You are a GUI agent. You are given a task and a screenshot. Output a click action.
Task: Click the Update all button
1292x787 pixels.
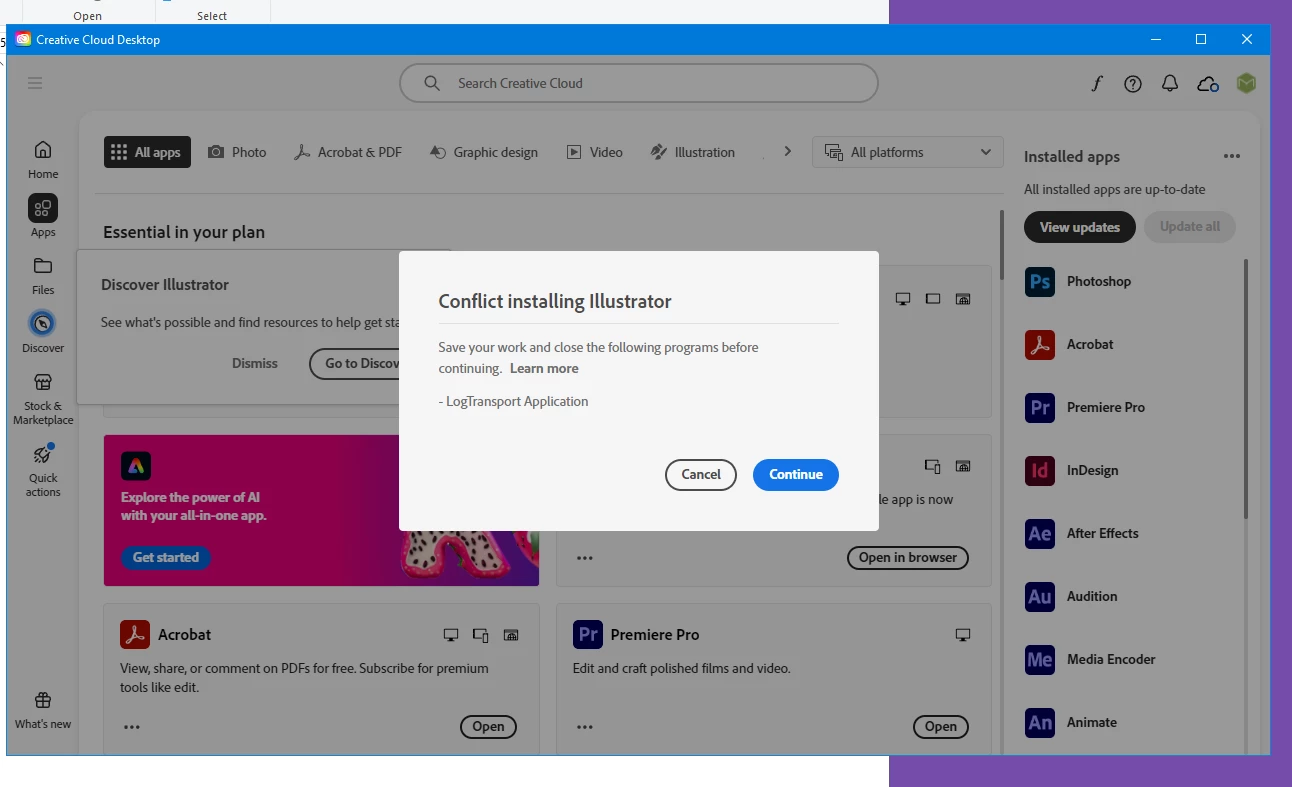click(x=1190, y=227)
